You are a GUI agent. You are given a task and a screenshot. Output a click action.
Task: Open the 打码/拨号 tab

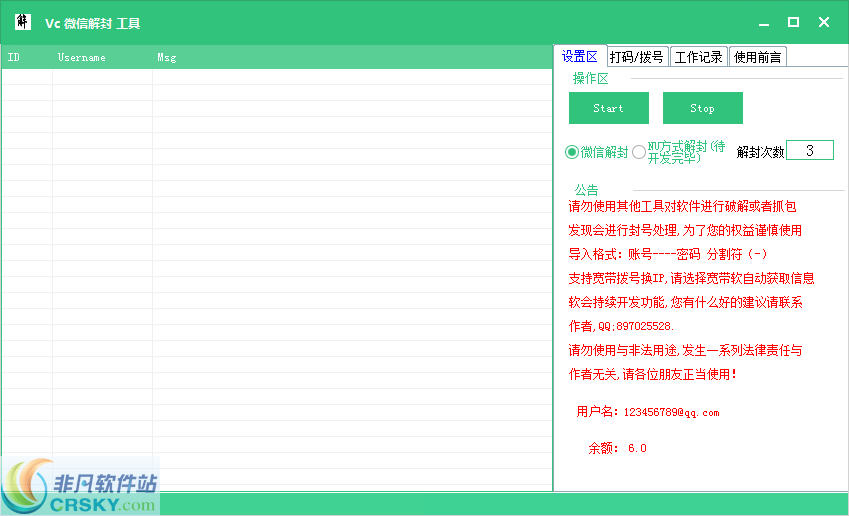click(x=637, y=57)
